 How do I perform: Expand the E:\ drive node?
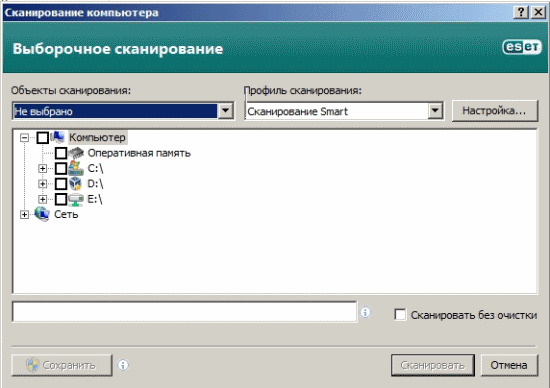(x=42, y=199)
